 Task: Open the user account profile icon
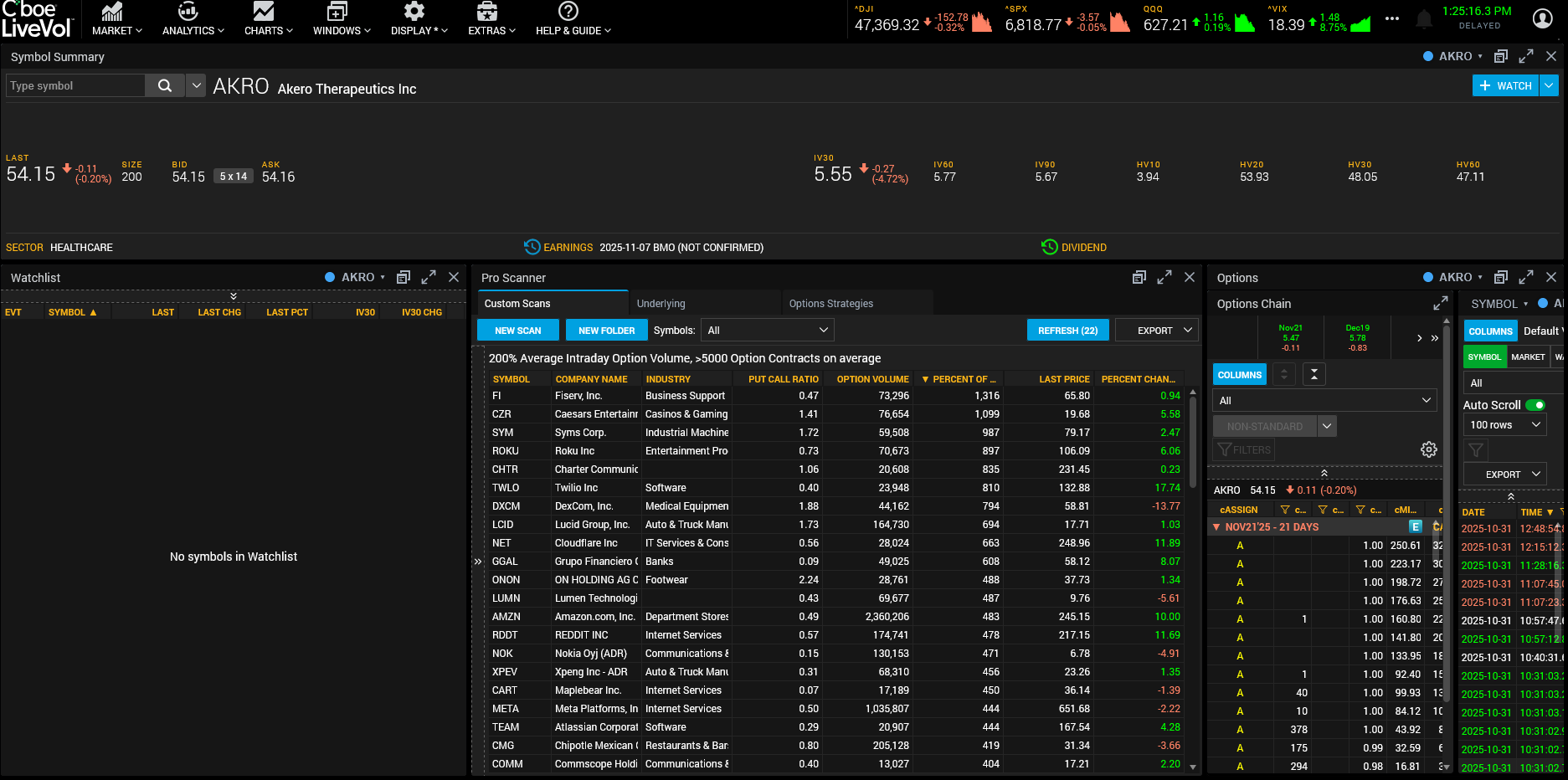point(1542,18)
